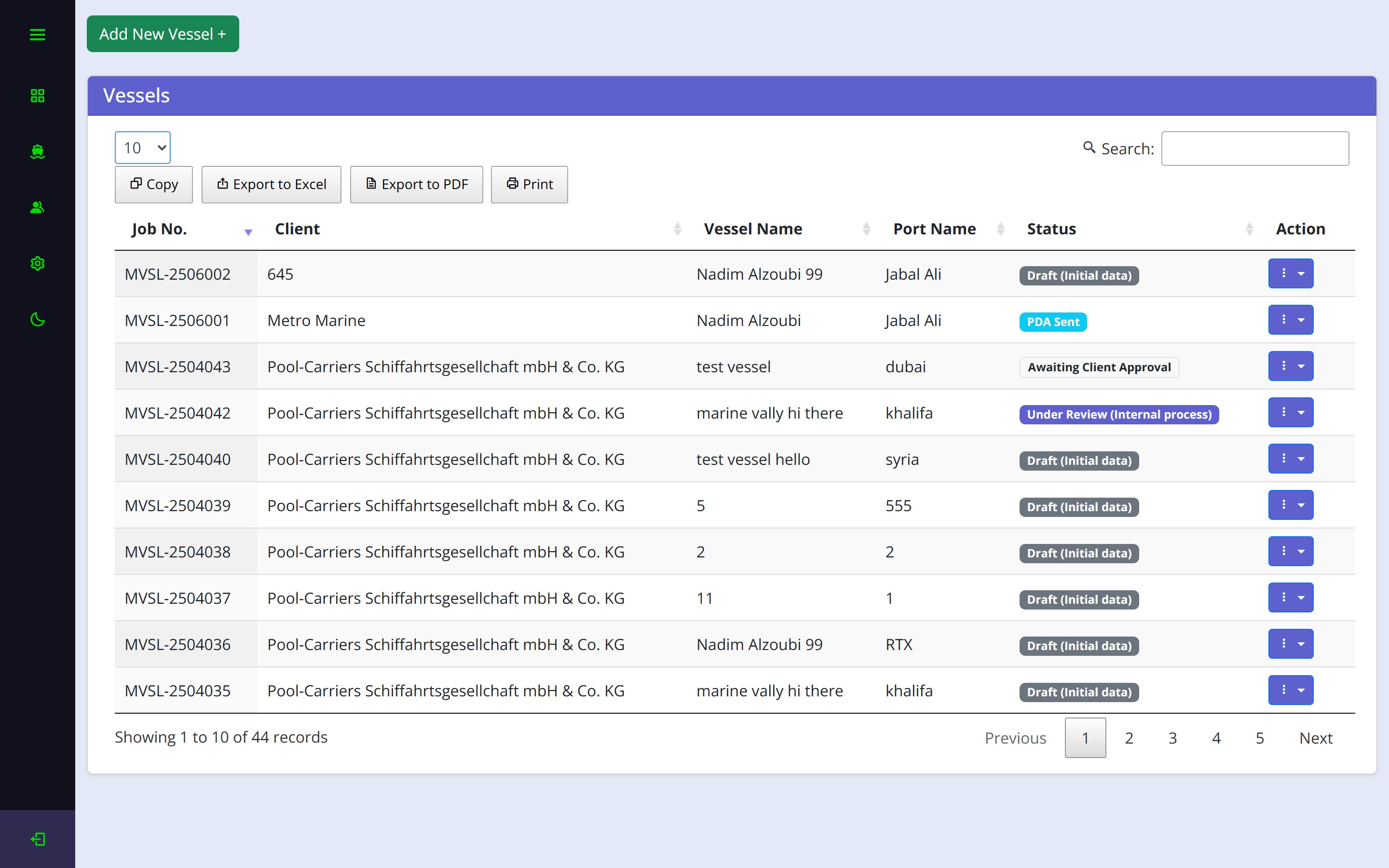Open action menu for MVSL-2504035 row
Viewport: 1389px width, 868px height.
click(1290, 690)
